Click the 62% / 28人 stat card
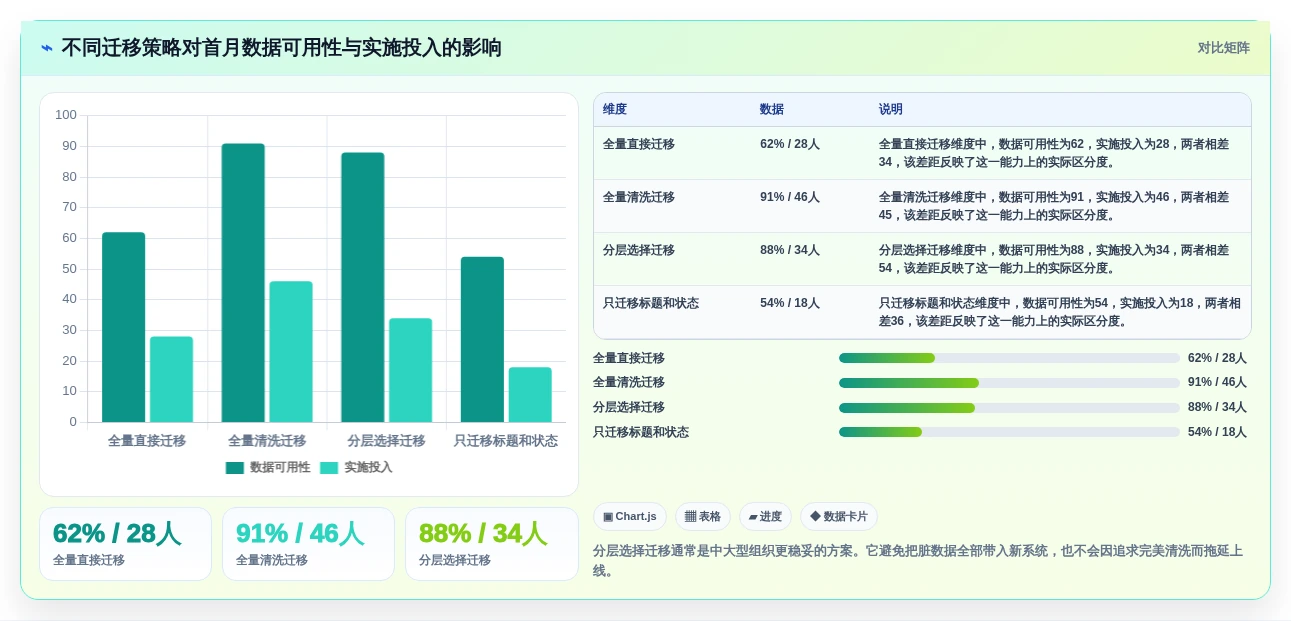 point(125,544)
